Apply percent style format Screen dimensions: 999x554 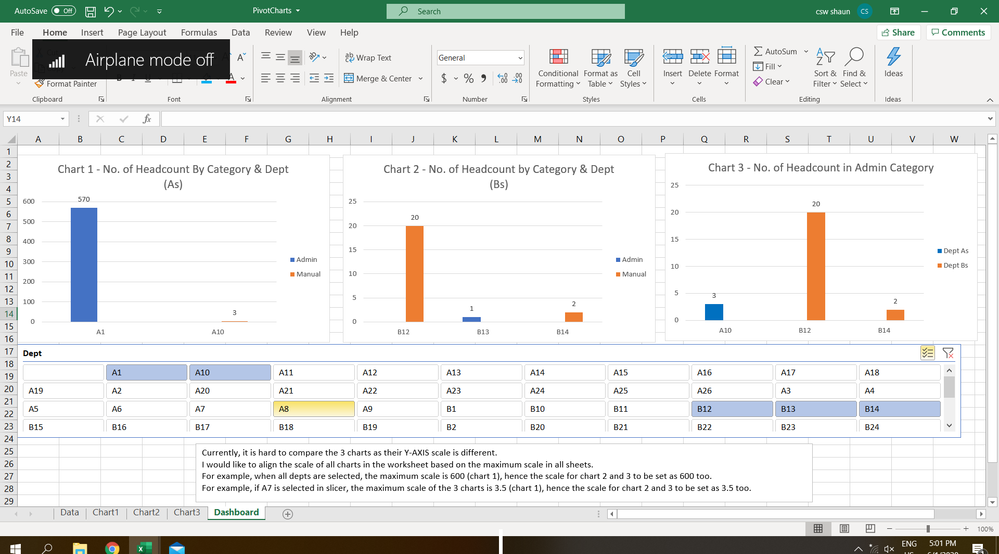(468, 78)
